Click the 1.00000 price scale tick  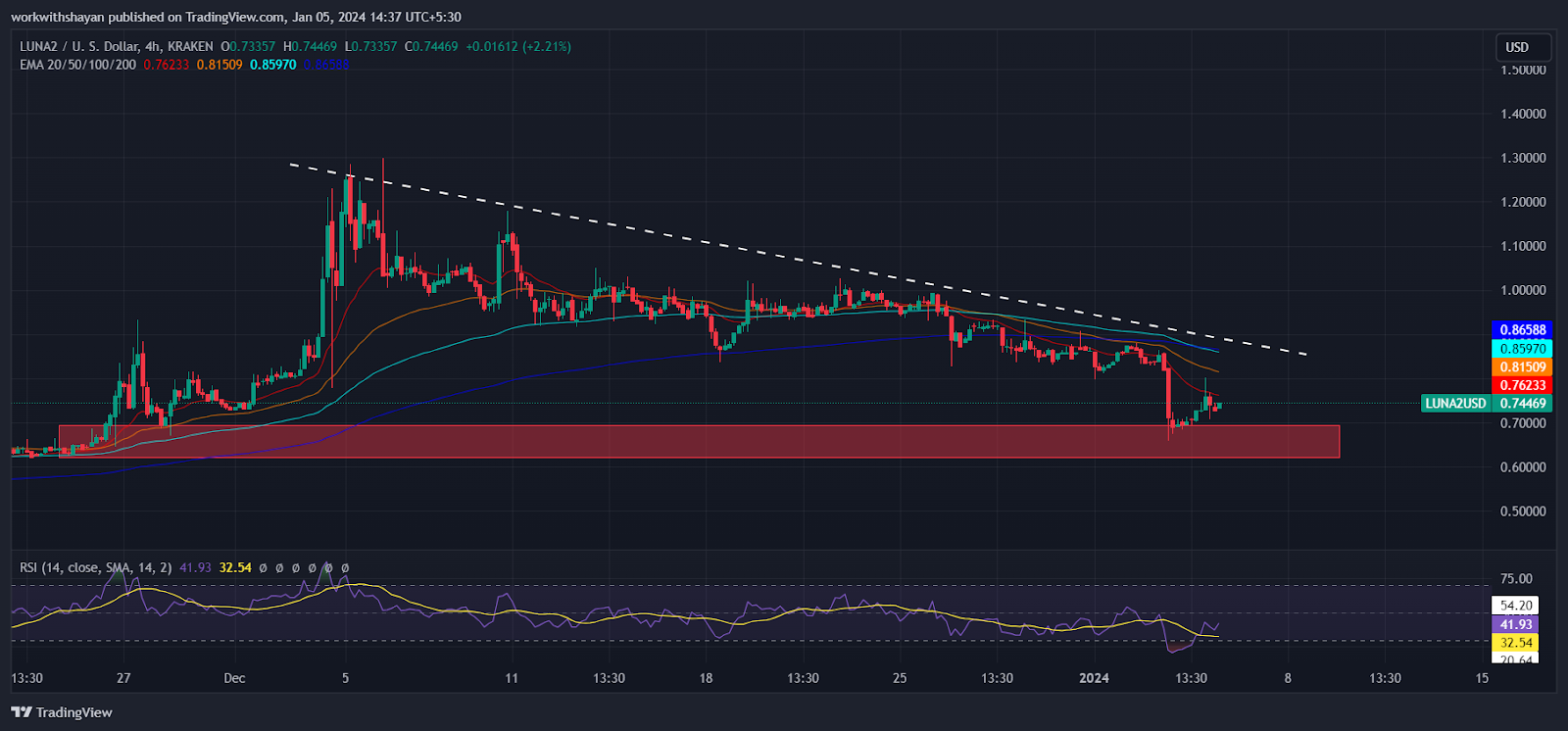coord(1523,290)
